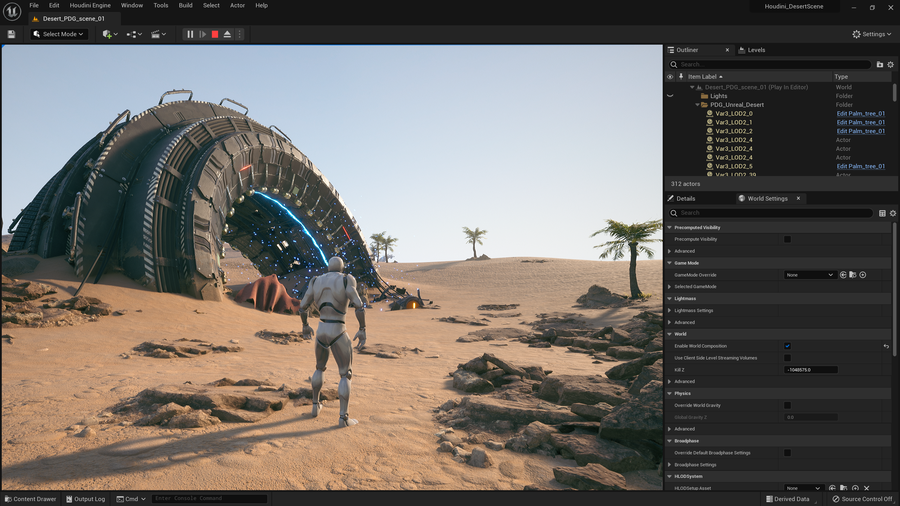900x506 pixels.
Task: Open the Houdini Engine menu
Action: (x=90, y=6)
